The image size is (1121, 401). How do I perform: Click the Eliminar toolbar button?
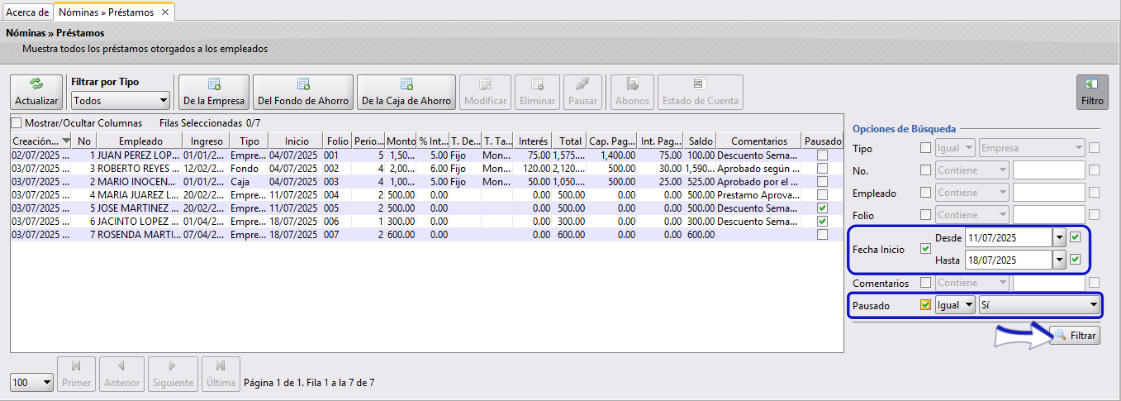537,92
